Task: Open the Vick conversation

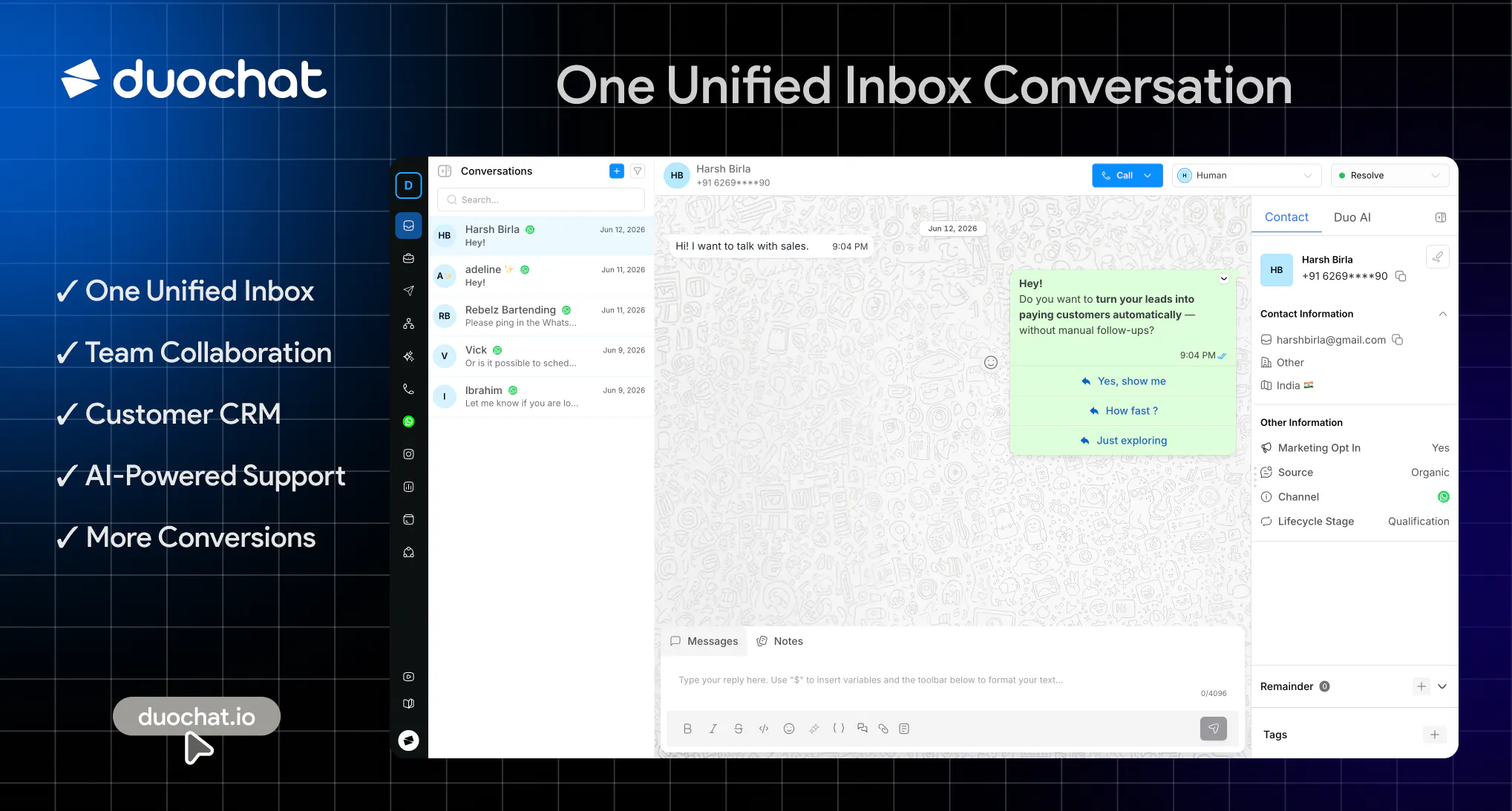Action: pos(541,356)
